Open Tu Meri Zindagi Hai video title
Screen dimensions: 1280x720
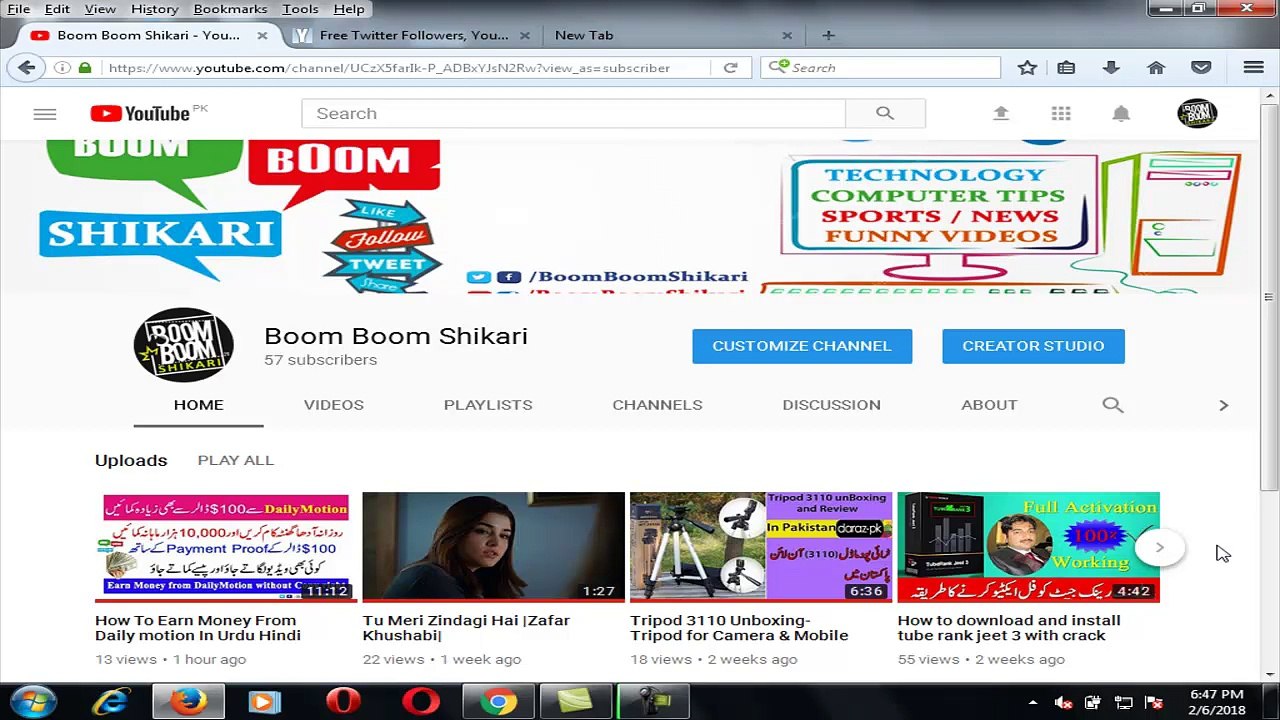coord(466,628)
